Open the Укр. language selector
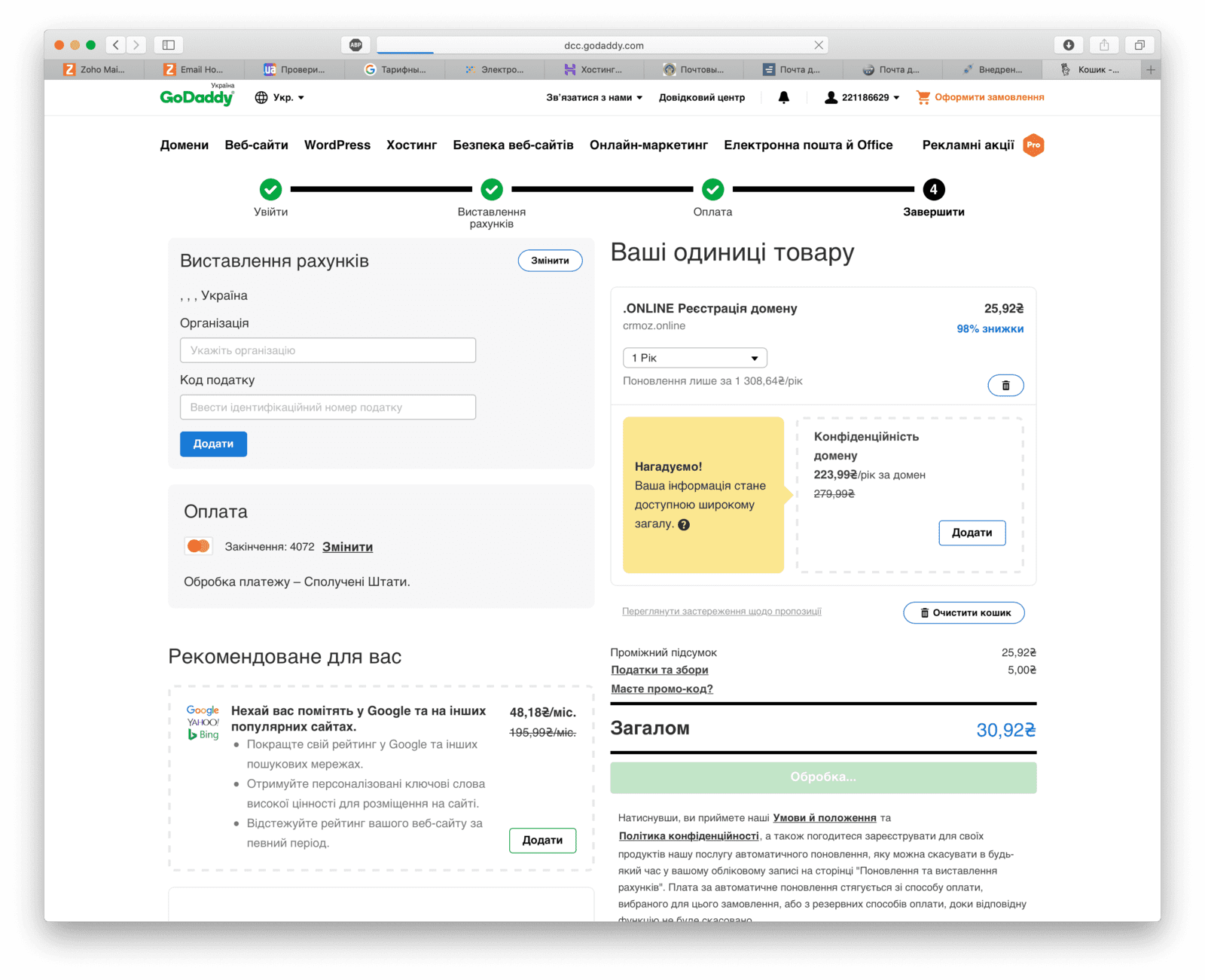 point(280,97)
